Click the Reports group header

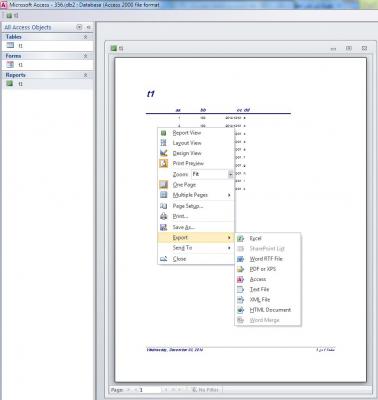pyautogui.click(x=47, y=75)
